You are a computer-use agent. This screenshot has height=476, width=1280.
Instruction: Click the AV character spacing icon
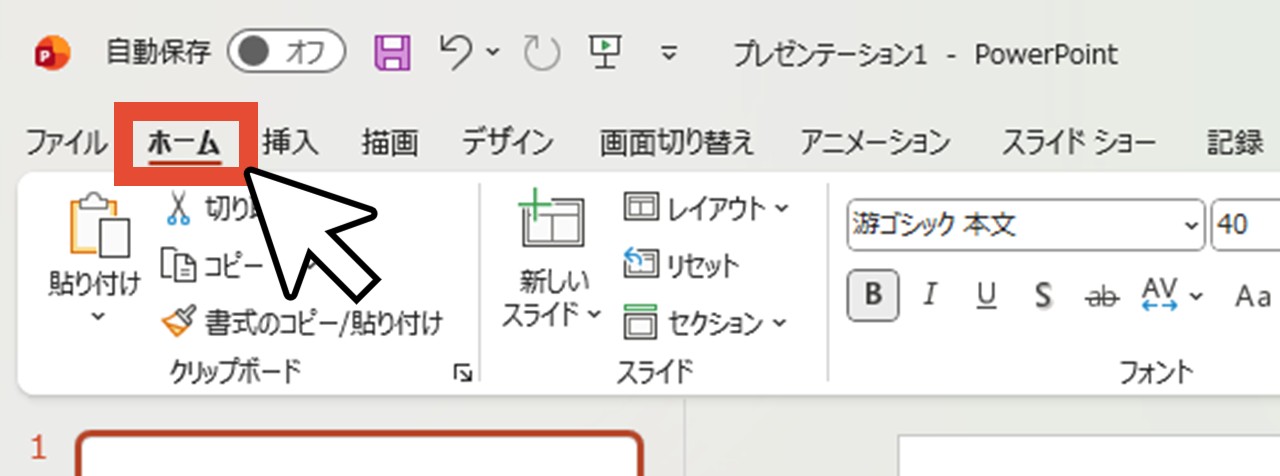click(x=1158, y=293)
